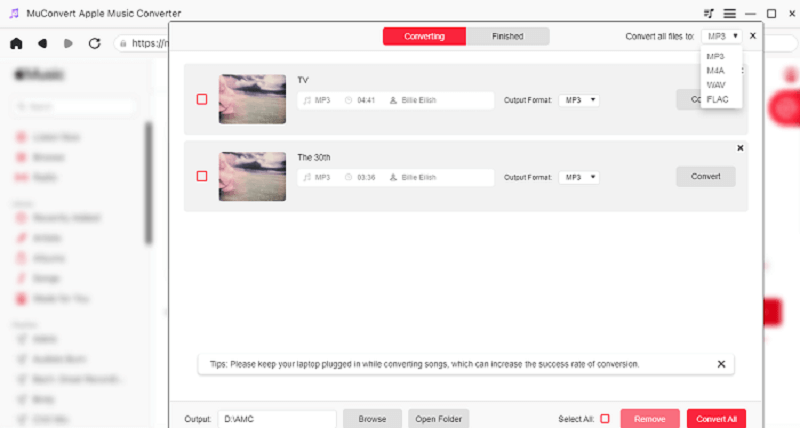The width and height of the screenshot is (800, 428).
Task: Check the checkbox for the TV track
Action: [202, 100]
